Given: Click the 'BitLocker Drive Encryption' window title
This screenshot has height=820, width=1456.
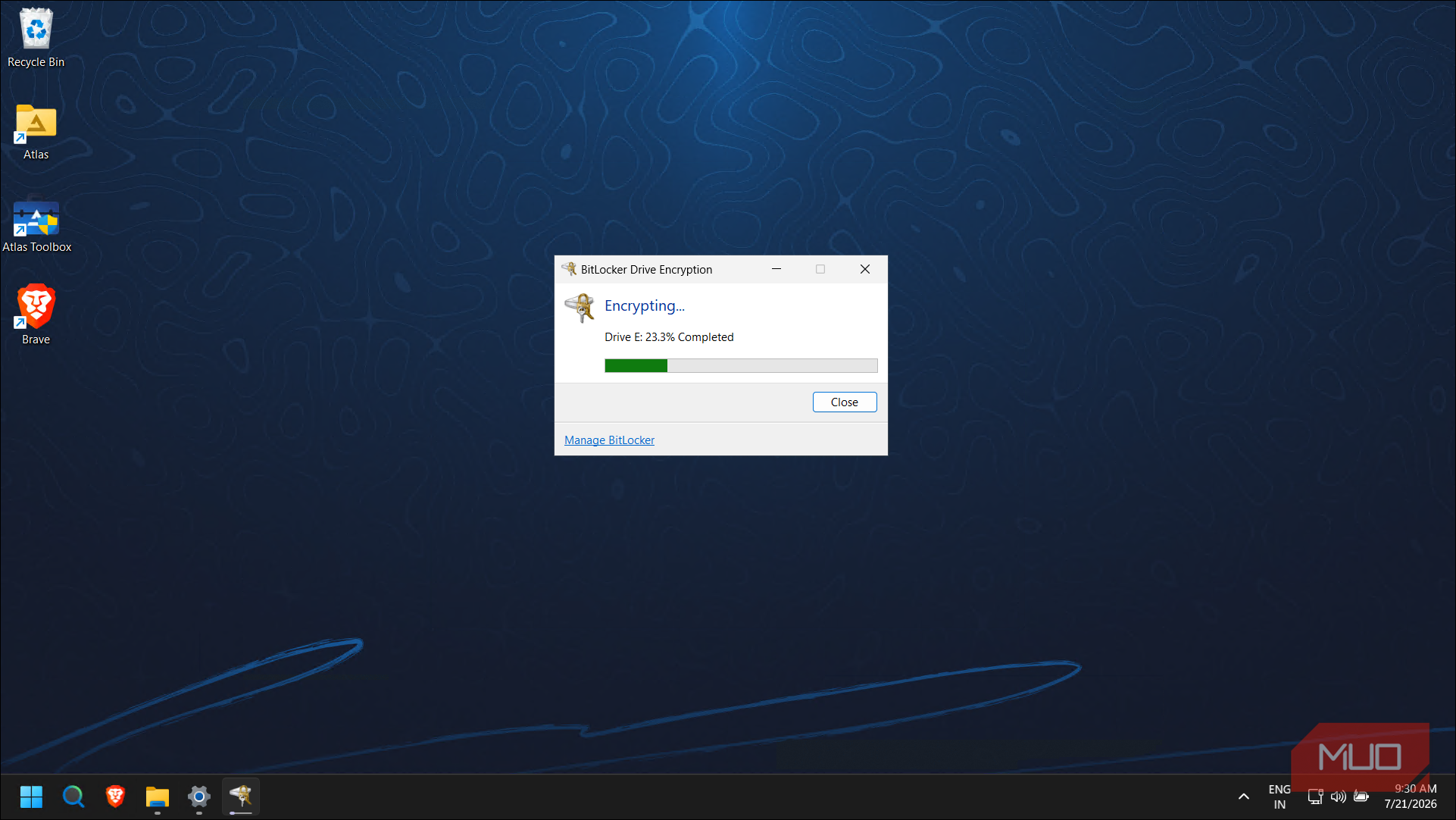Looking at the screenshot, I should pyautogui.click(x=646, y=270).
